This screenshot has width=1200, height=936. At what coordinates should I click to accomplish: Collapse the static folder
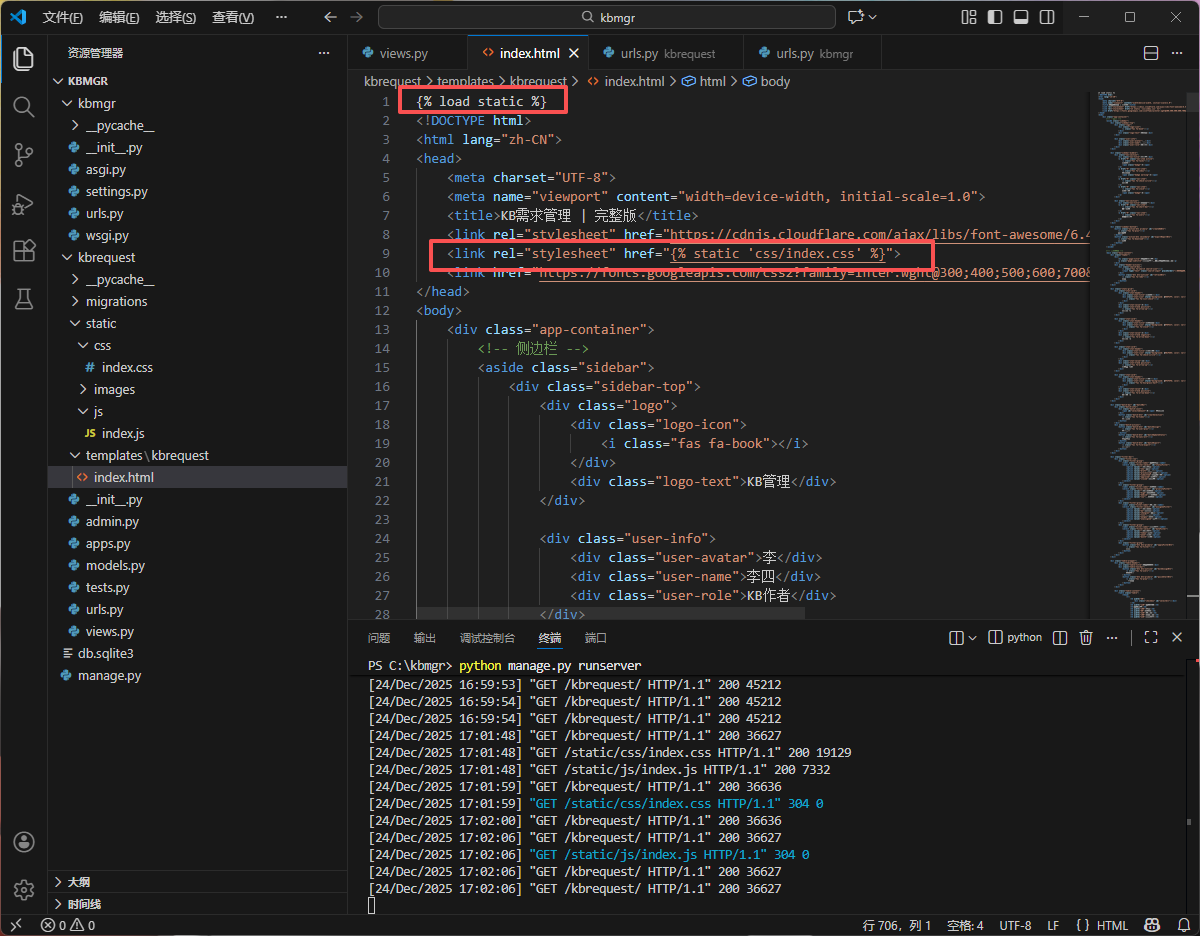(100, 323)
